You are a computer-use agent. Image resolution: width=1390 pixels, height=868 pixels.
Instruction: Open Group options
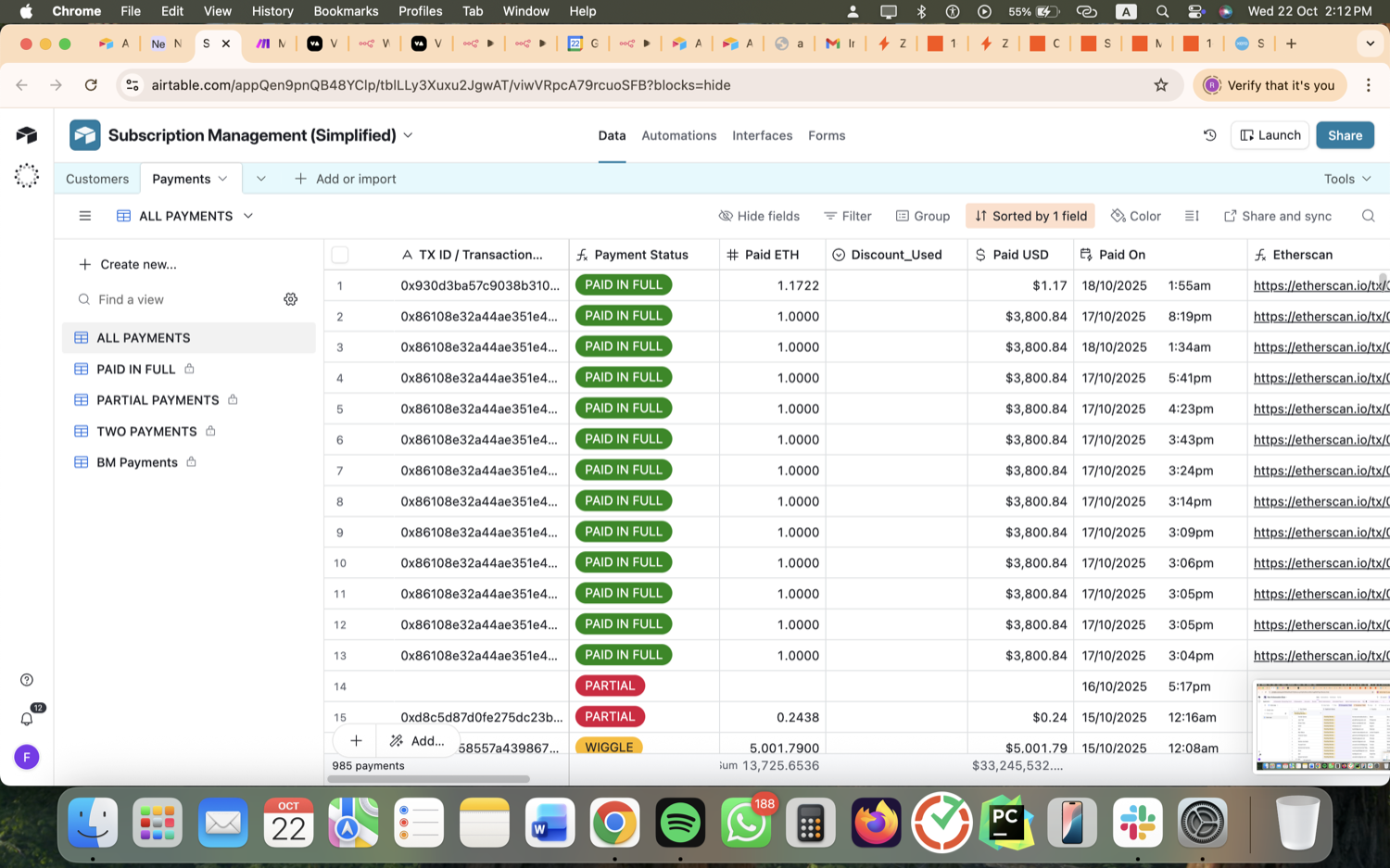(x=923, y=216)
